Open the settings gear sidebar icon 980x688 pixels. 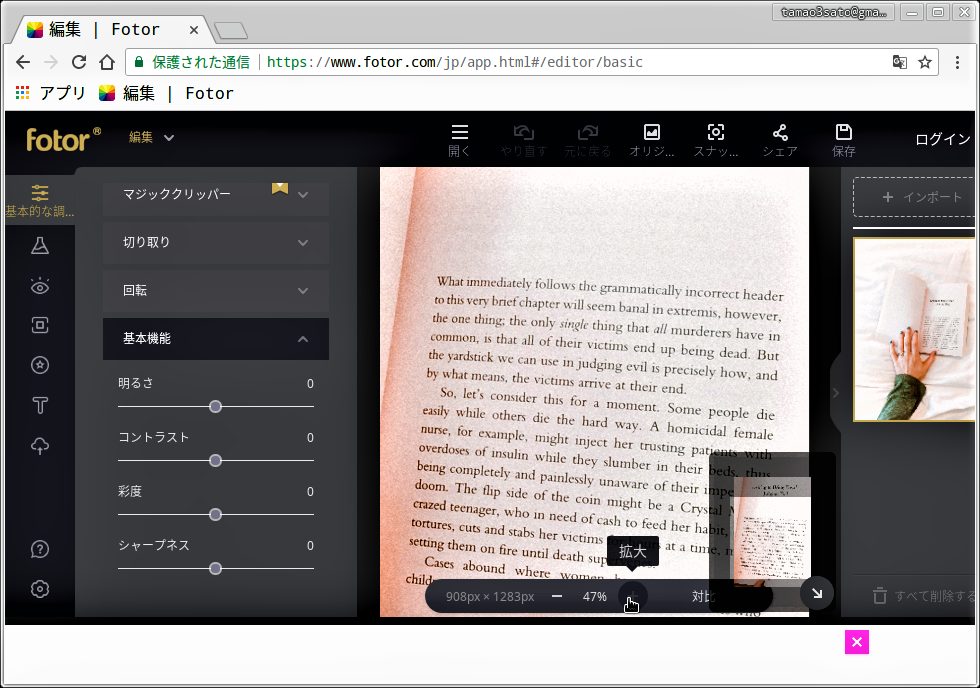[x=40, y=589]
